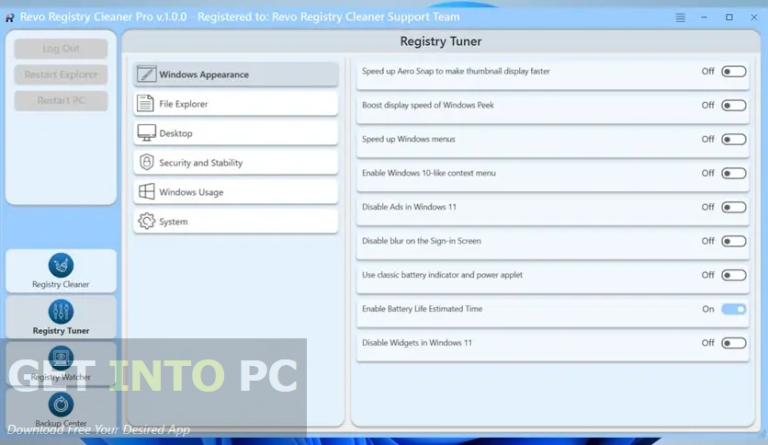Select the Desktop monitor icon
The image size is (768, 445).
tap(146, 133)
